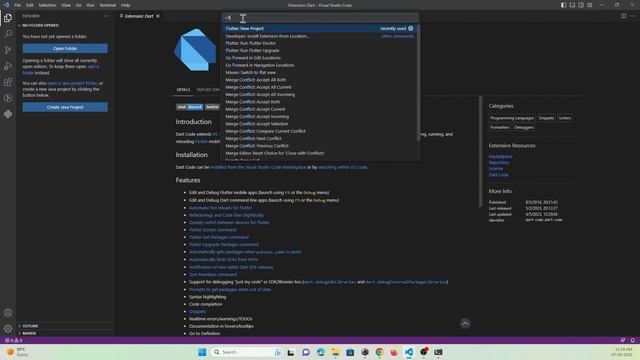
Task: Open the Python icon in activity bar
Action: [8, 114]
